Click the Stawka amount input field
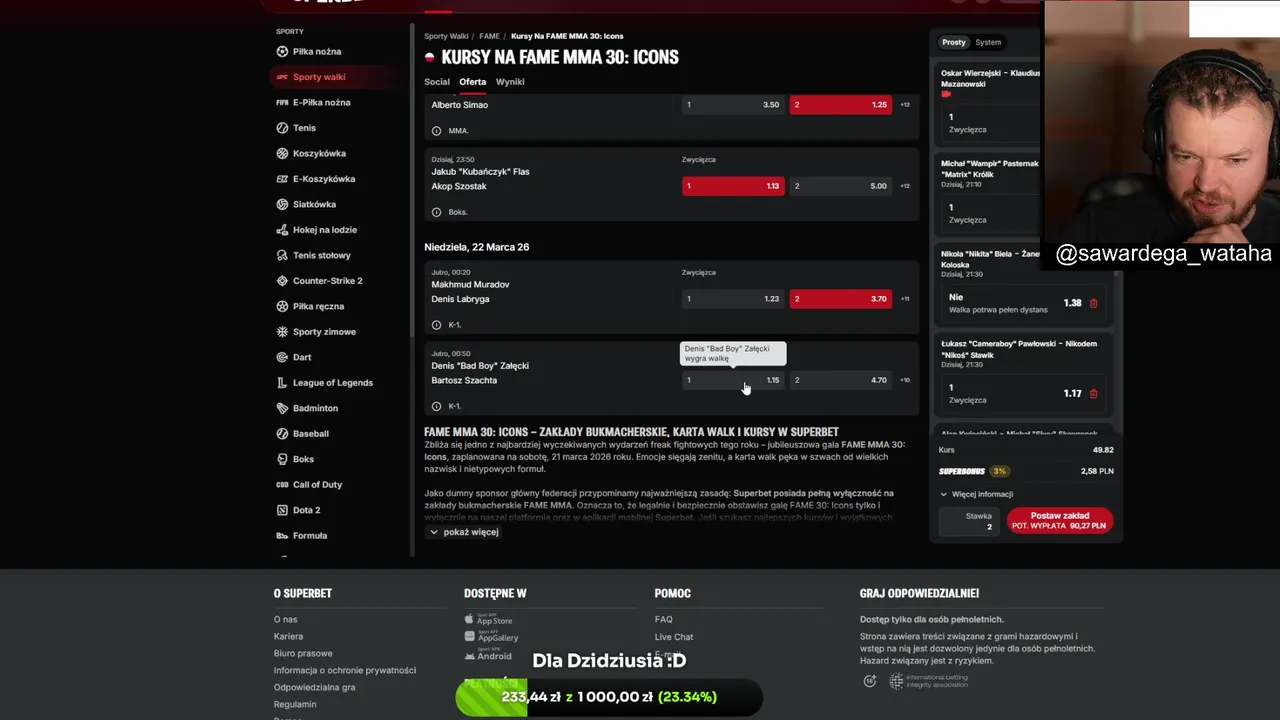The width and height of the screenshot is (1280, 720). click(969, 521)
